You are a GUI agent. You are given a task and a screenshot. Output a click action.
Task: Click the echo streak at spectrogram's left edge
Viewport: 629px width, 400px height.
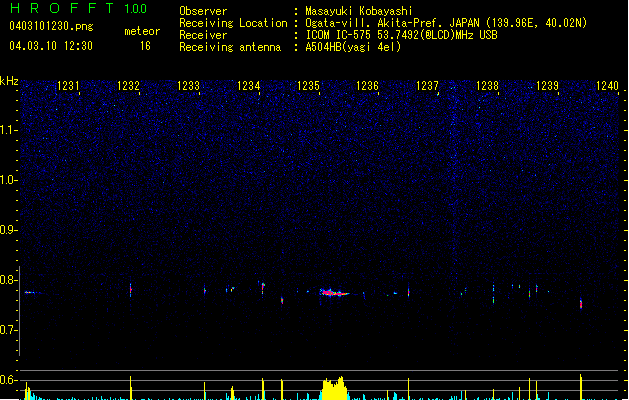click(31, 292)
